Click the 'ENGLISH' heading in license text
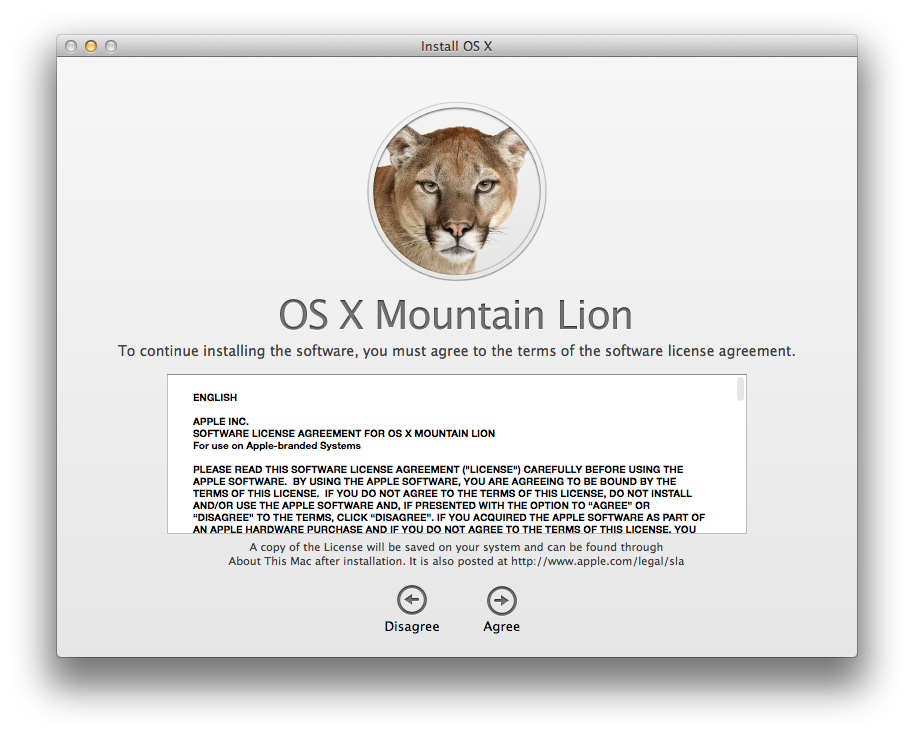Image resolution: width=914 pixels, height=736 pixels. tap(215, 397)
